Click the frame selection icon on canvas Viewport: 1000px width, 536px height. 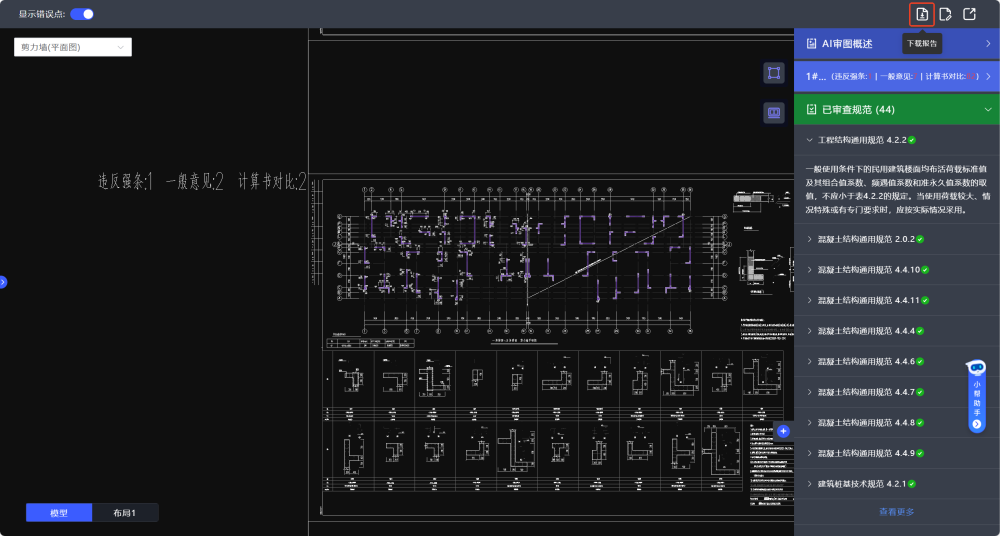774,73
